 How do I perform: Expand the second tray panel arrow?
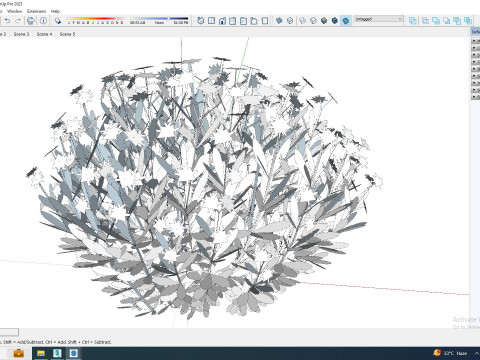475,48
